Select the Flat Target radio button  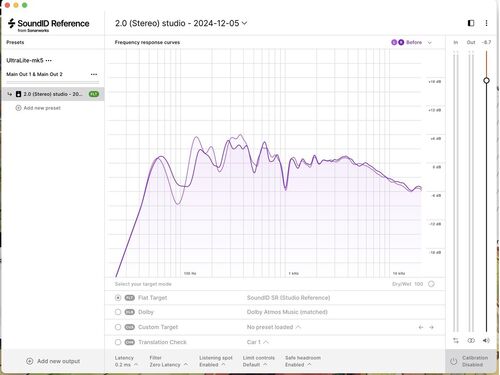click(x=118, y=298)
